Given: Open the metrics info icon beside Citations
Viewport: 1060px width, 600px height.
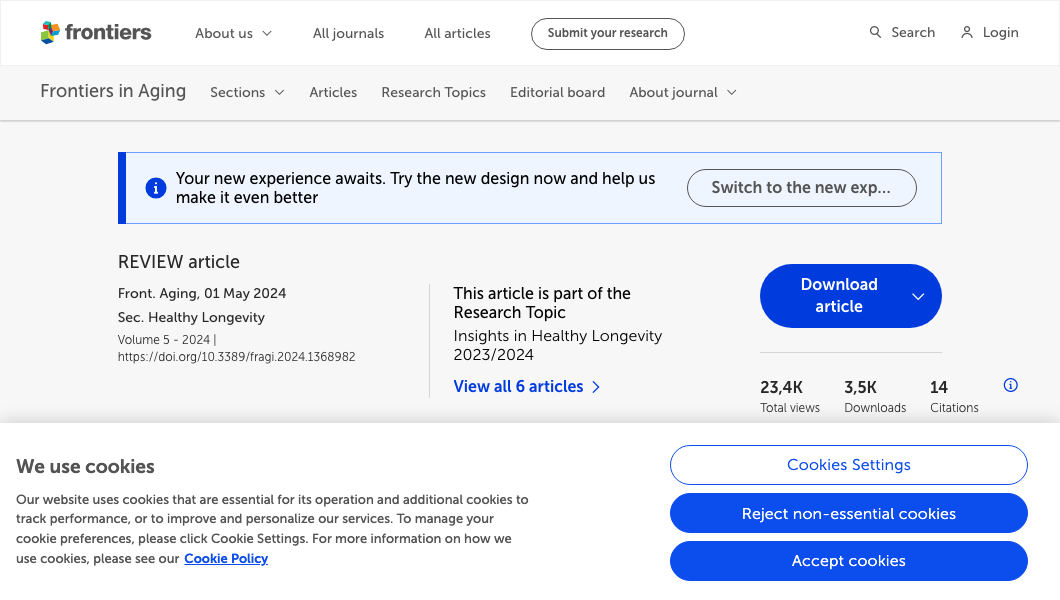Looking at the screenshot, I should (1010, 386).
